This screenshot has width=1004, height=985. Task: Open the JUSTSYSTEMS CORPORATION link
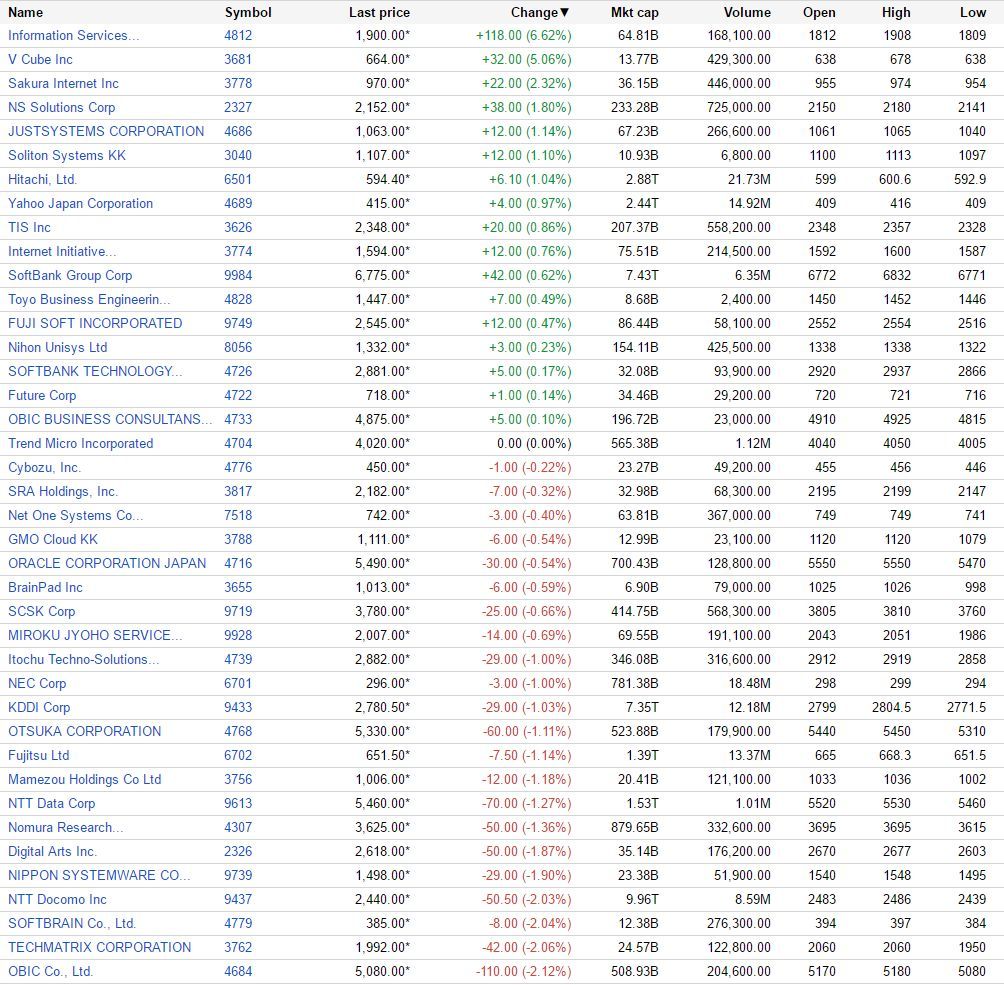pos(106,131)
